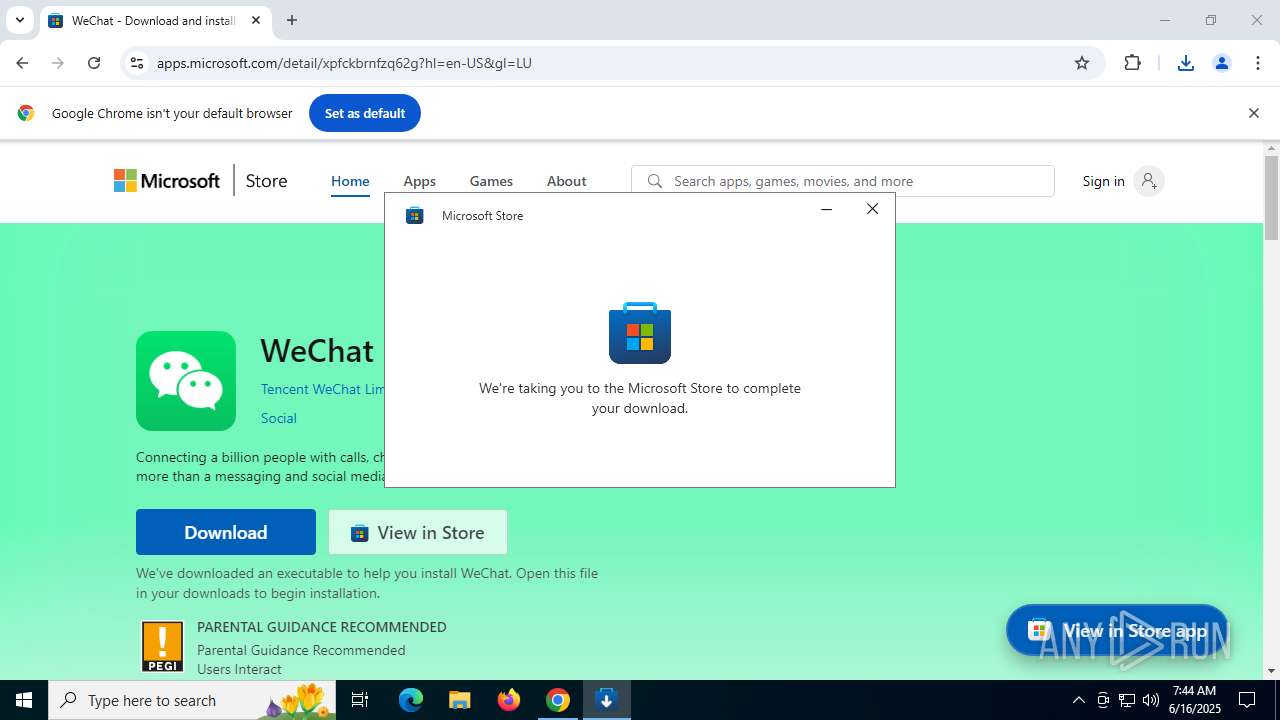
Task: Select the Home navigation tab
Action: point(350,181)
